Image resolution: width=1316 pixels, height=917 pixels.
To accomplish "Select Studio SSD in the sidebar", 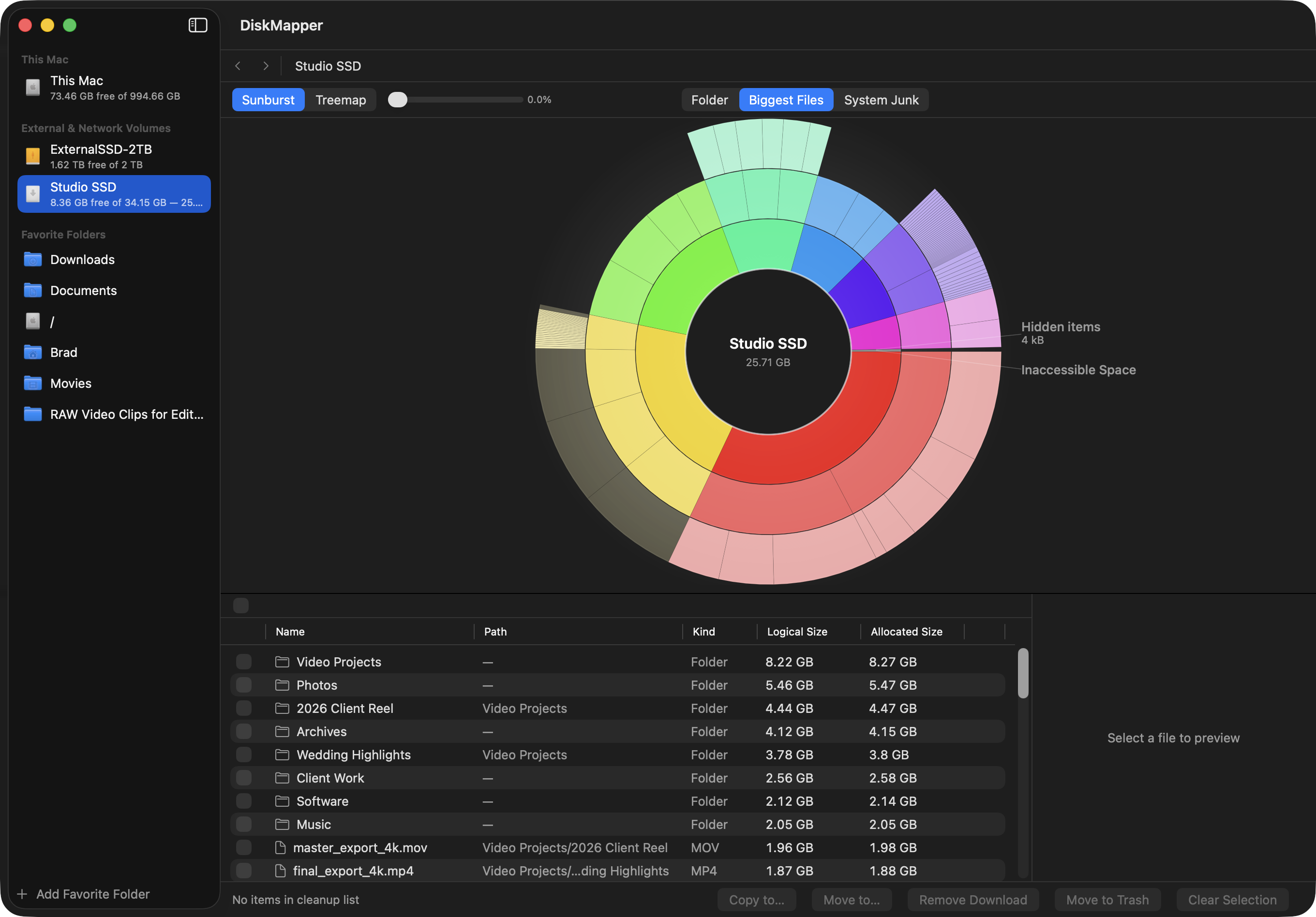I will tap(114, 194).
